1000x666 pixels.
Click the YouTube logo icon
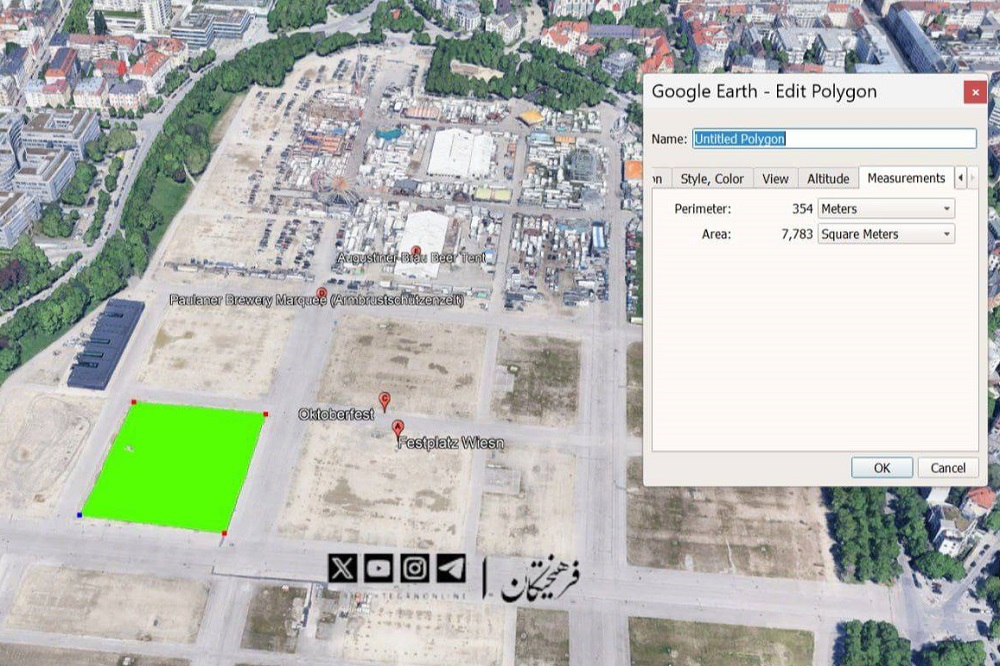379,568
